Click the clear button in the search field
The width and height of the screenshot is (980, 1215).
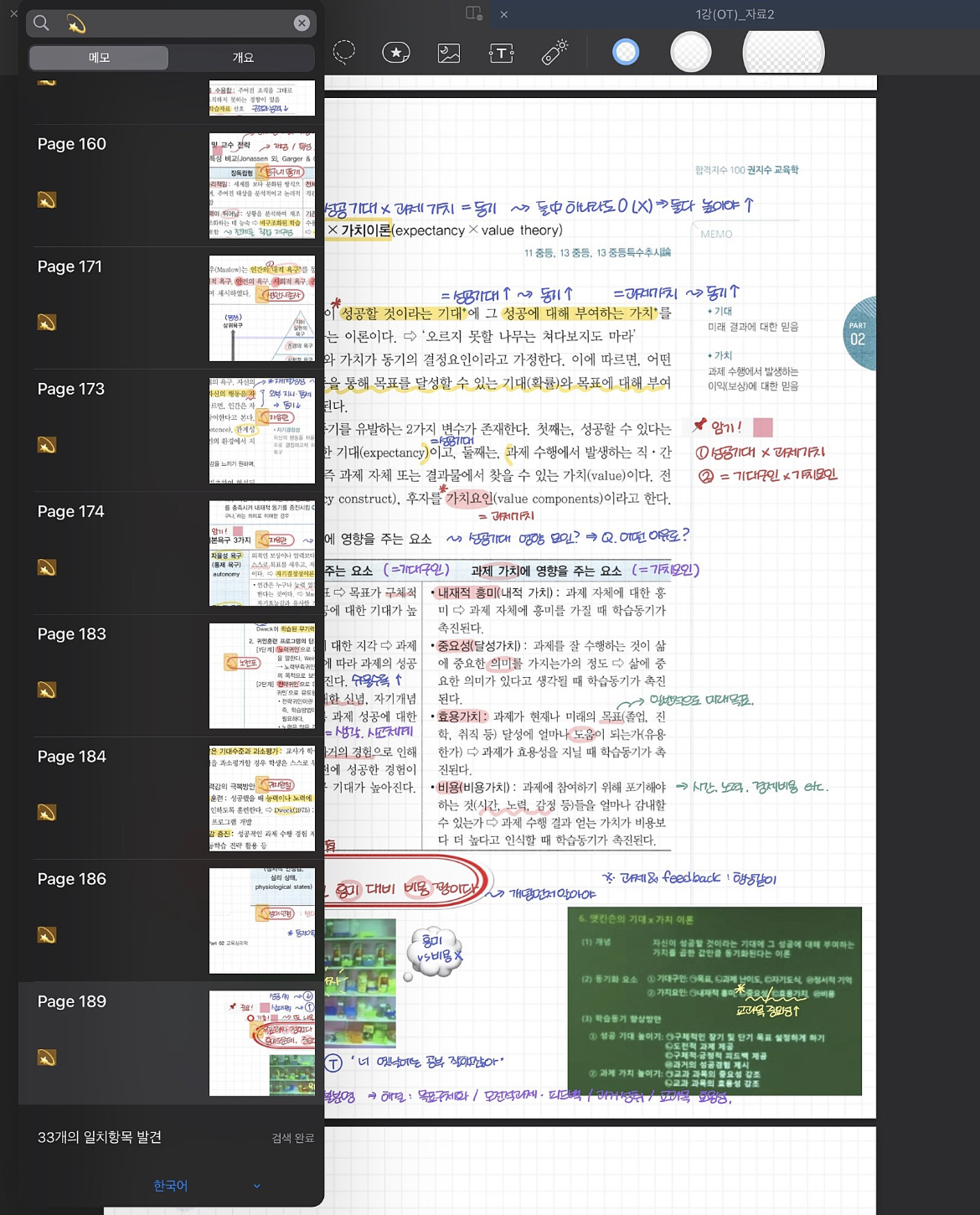pos(301,23)
